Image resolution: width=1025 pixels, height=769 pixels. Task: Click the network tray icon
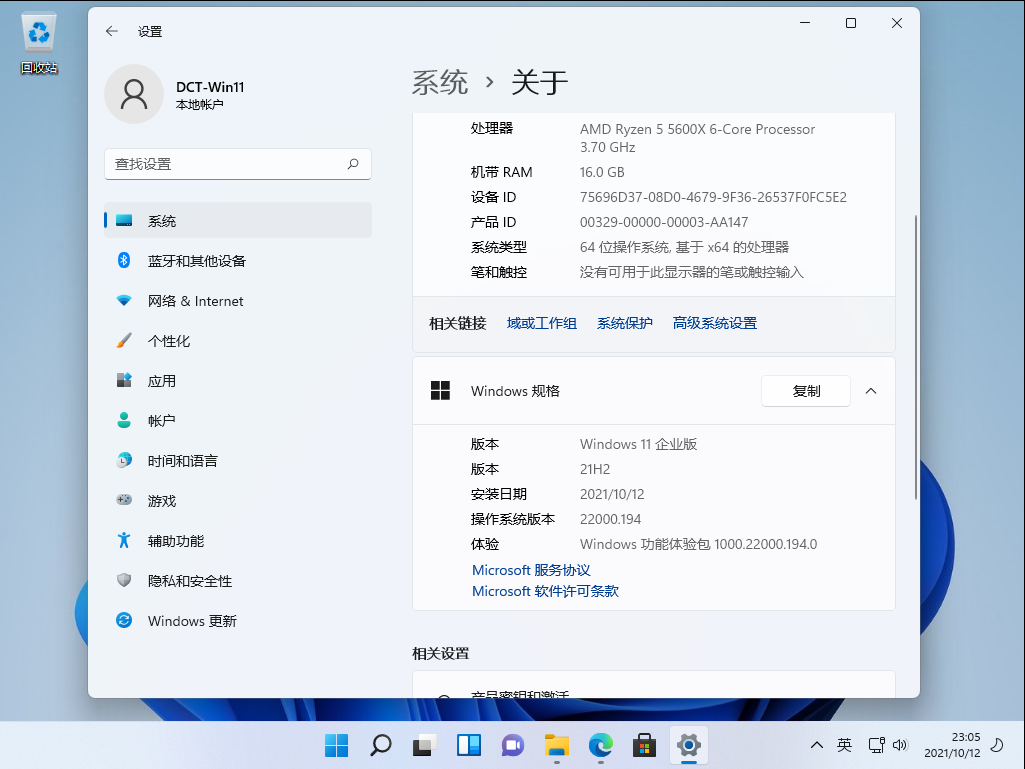(876, 745)
